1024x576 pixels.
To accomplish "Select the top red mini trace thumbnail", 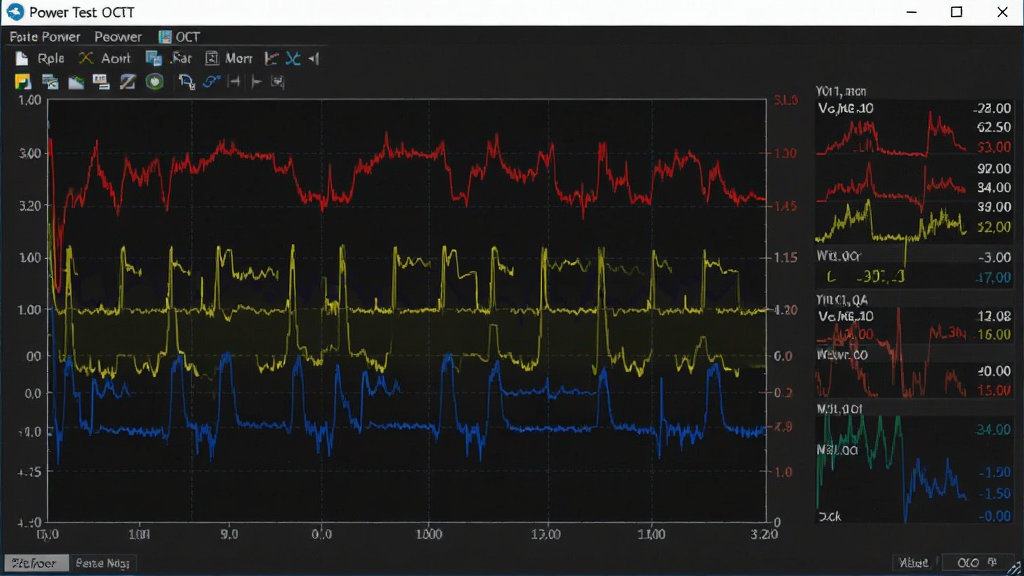I will 891,136.
